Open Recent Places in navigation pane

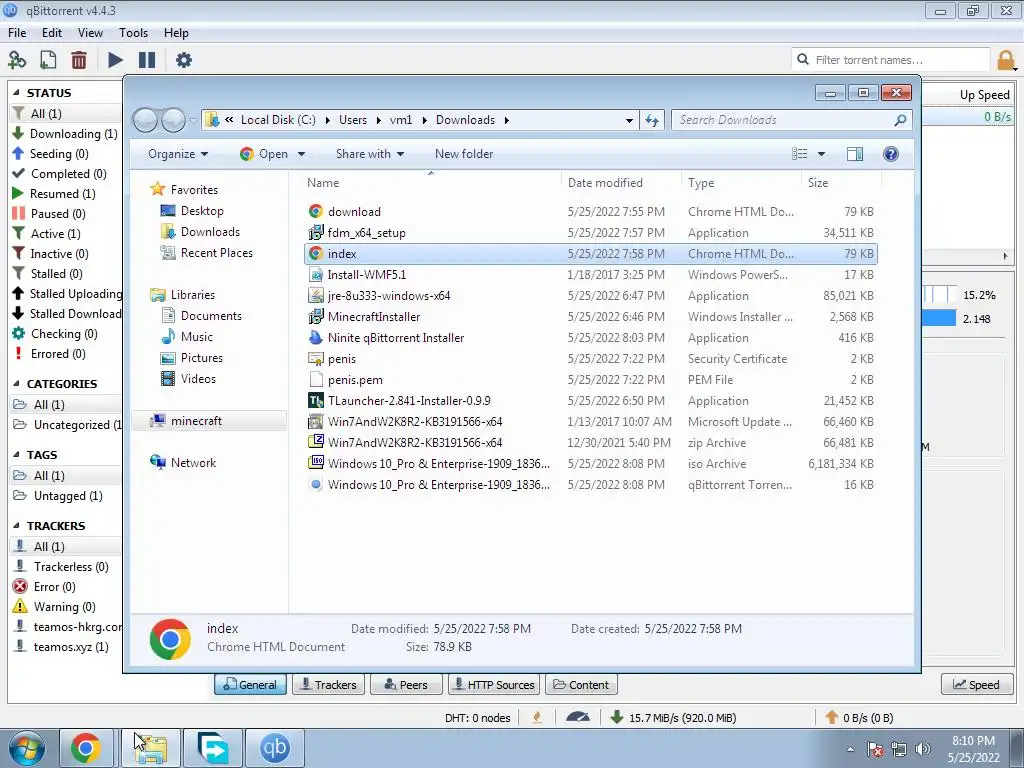pos(216,253)
